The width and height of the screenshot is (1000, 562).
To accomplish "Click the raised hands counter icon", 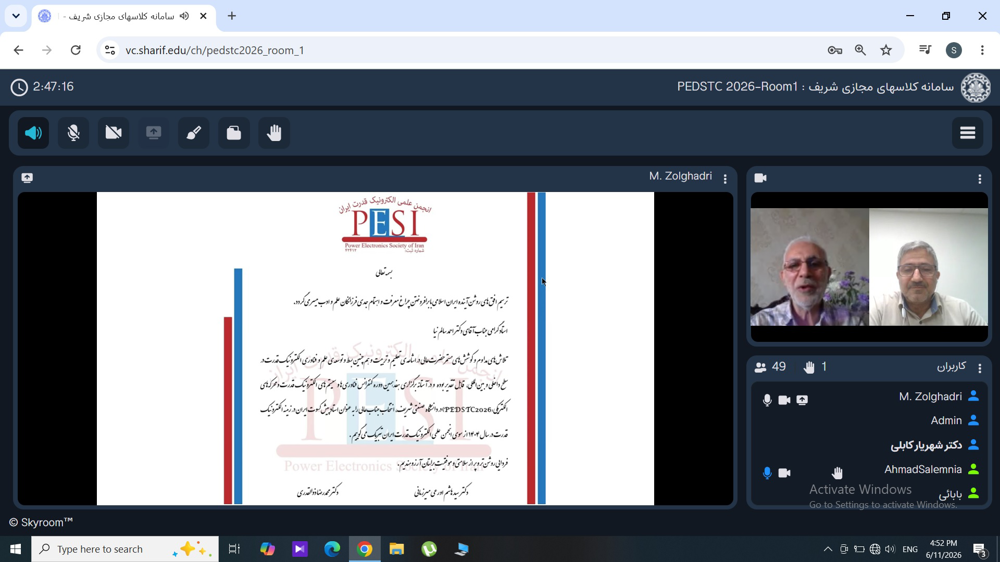I will click(809, 367).
